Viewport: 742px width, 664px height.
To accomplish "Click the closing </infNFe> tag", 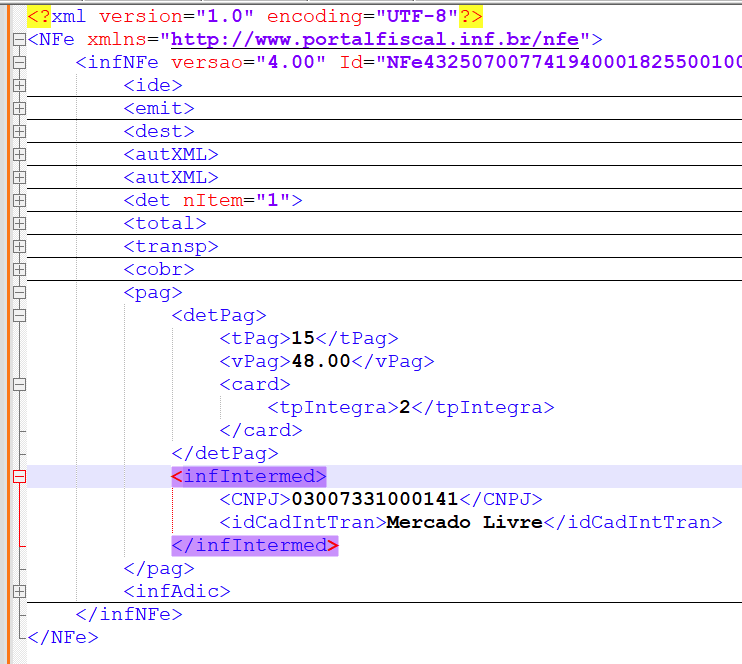I will click(129, 614).
